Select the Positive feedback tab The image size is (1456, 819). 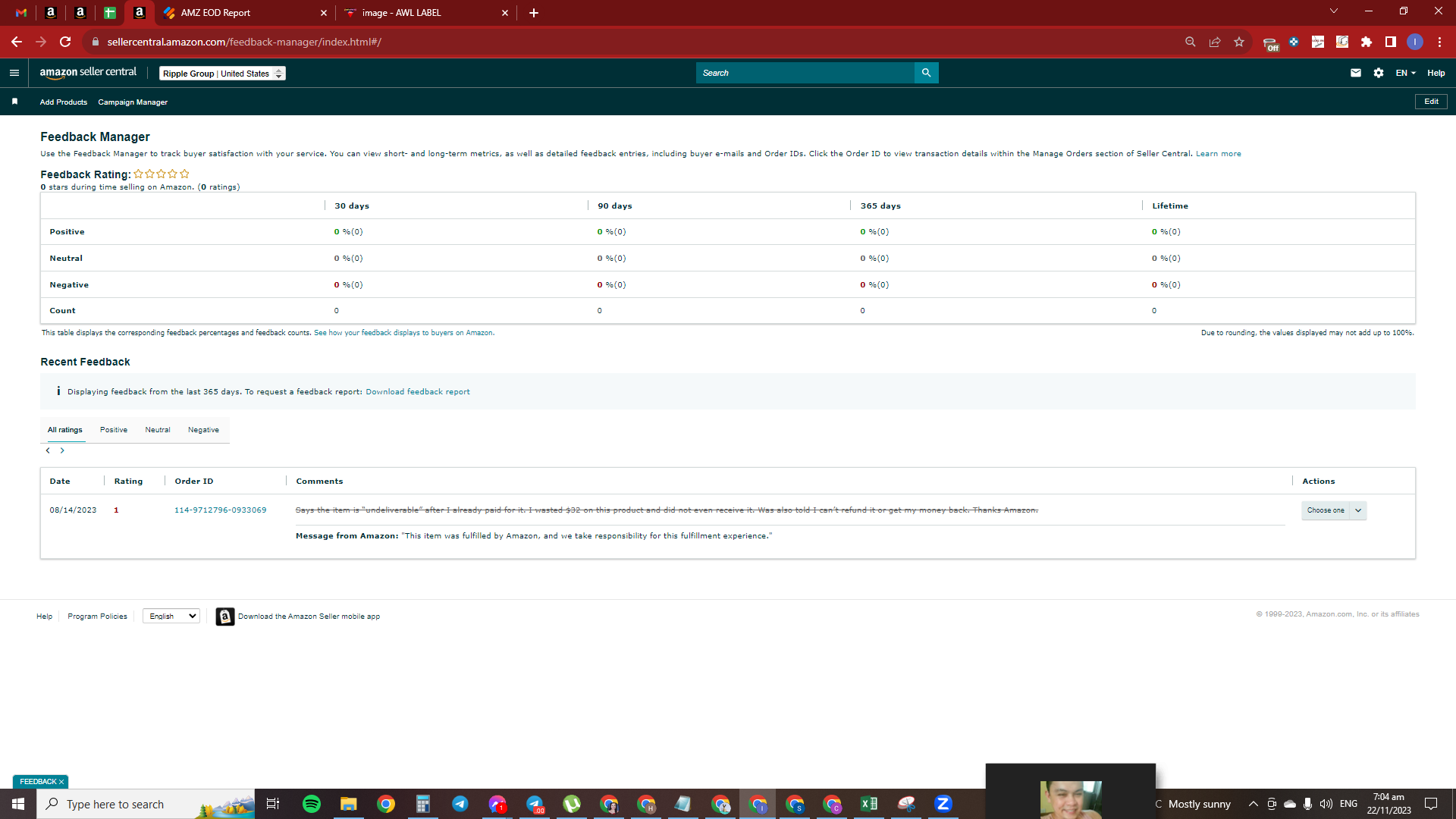[x=114, y=430]
